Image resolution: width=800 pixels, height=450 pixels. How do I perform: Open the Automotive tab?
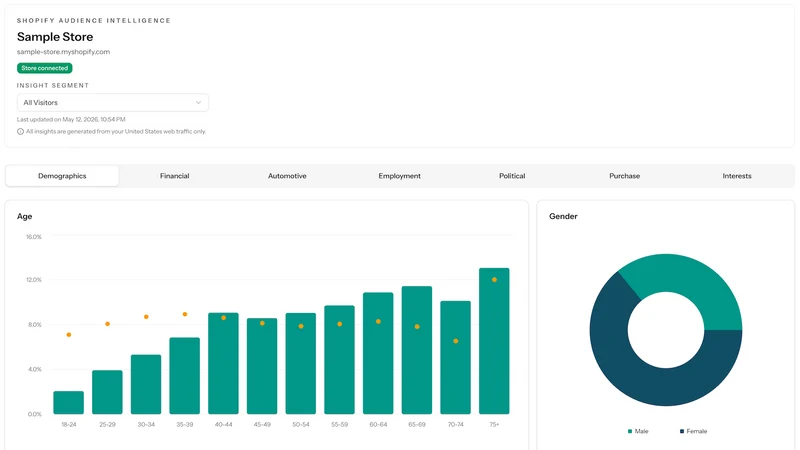pos(287,176)
